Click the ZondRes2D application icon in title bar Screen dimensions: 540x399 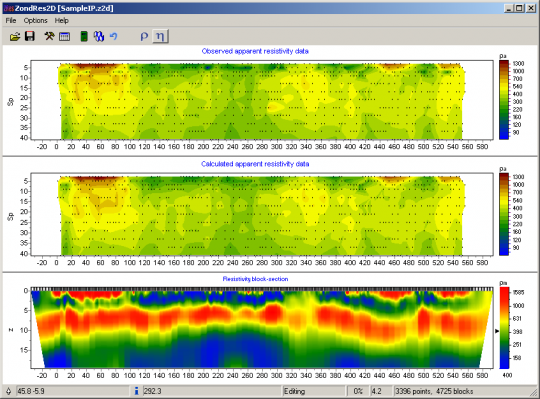tap(8, 8)
